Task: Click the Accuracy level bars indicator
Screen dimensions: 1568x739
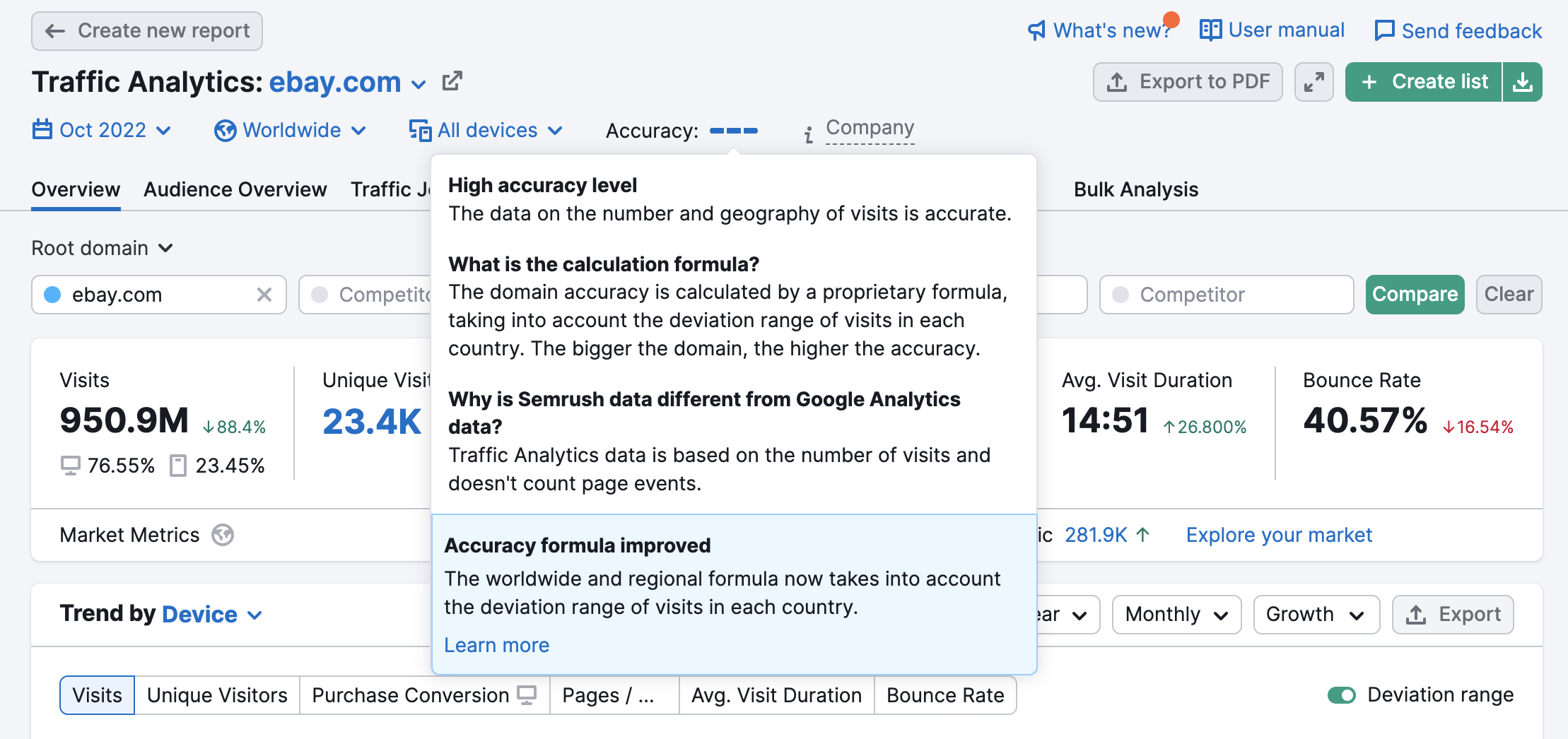Action: coord(733,131)
